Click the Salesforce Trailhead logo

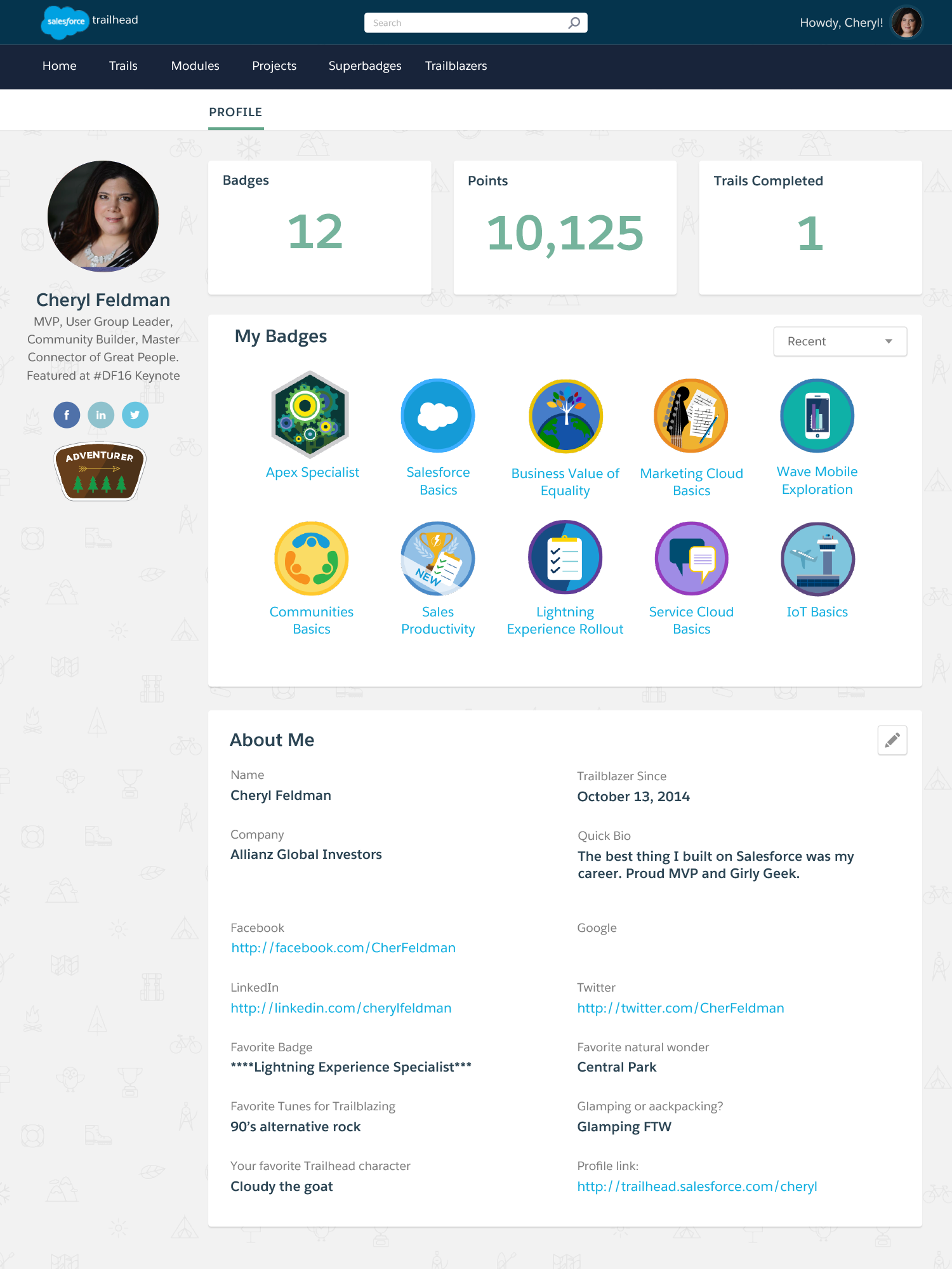[x=89, y=22]
